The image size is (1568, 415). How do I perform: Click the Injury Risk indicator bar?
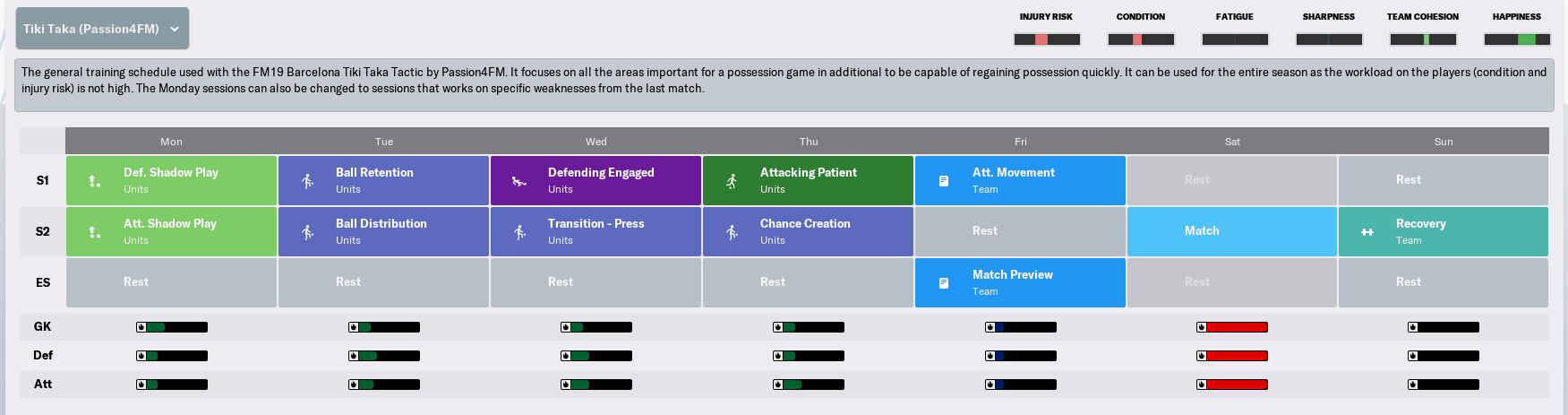pos(1047,39)
